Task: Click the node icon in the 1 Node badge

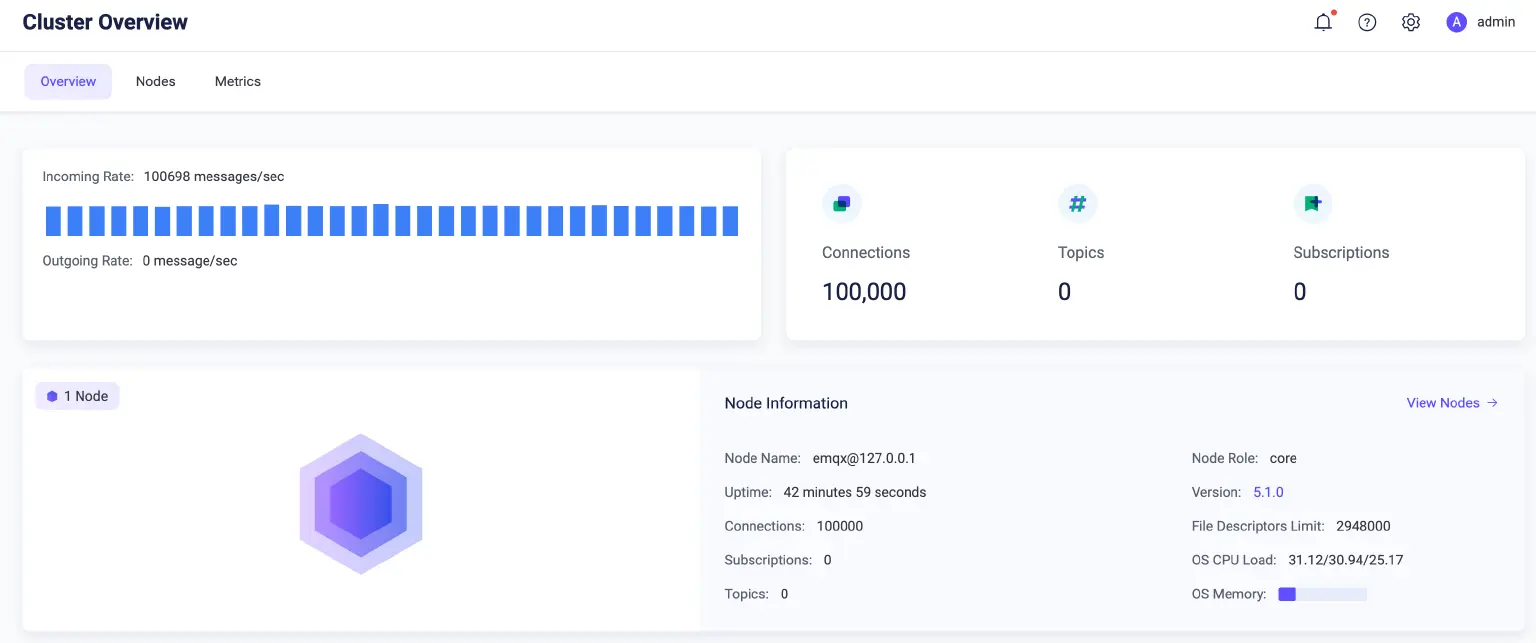Action: pos(51,396)
